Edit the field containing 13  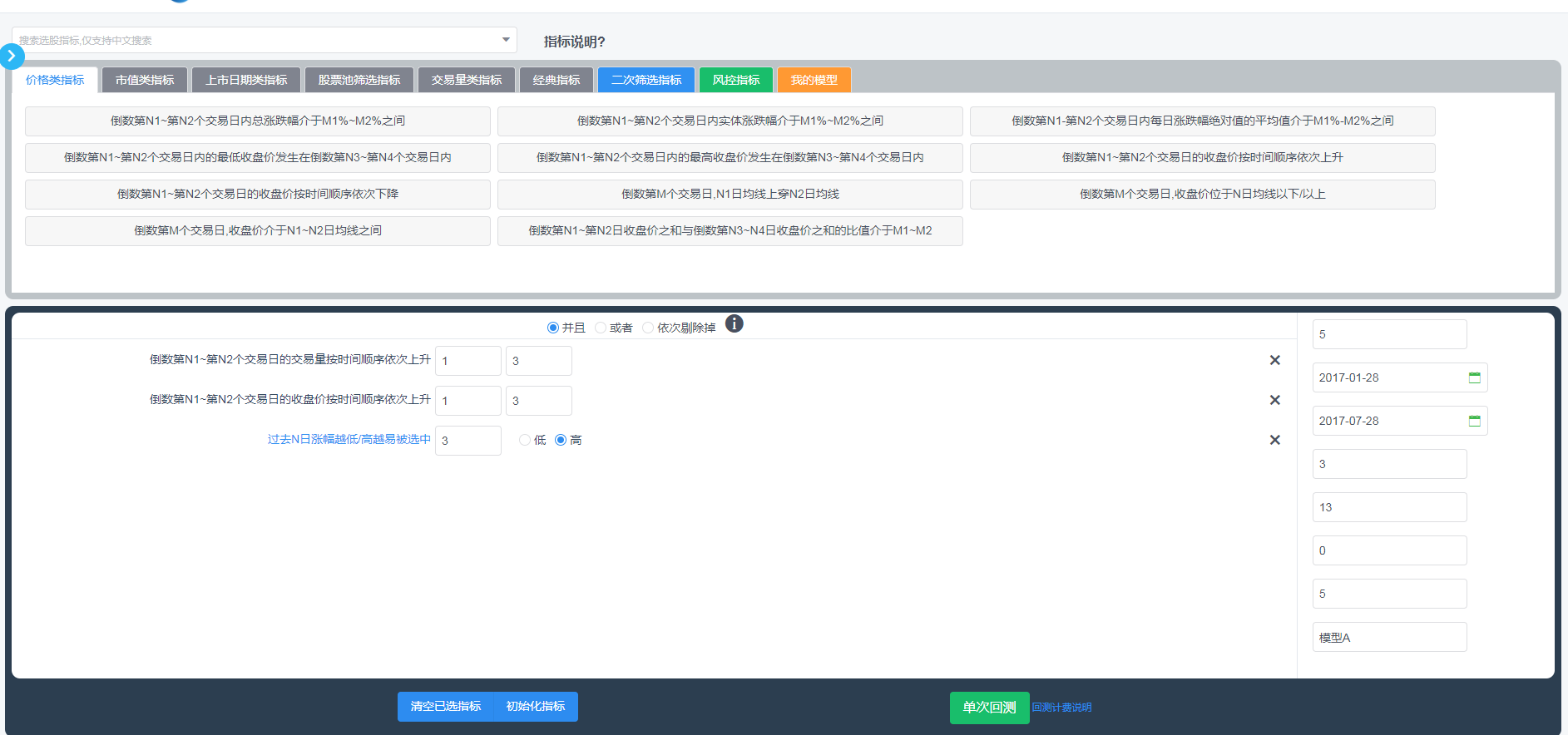[1390, 507]
